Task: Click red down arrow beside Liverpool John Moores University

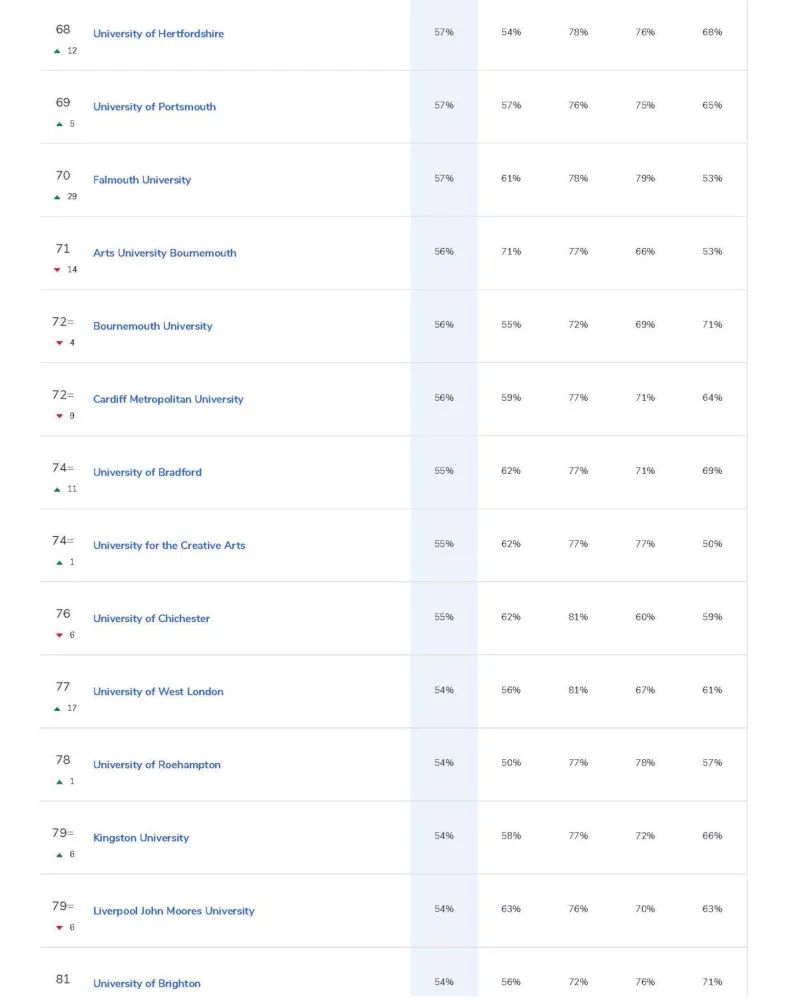Action: [x=59, y=928]
